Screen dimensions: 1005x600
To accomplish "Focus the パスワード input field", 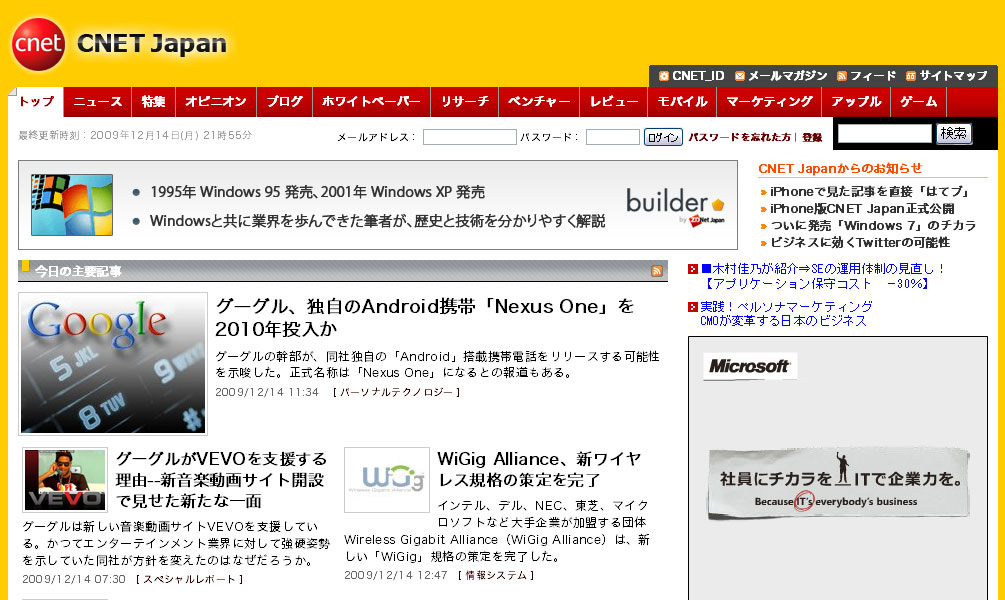I will point(612,138).
